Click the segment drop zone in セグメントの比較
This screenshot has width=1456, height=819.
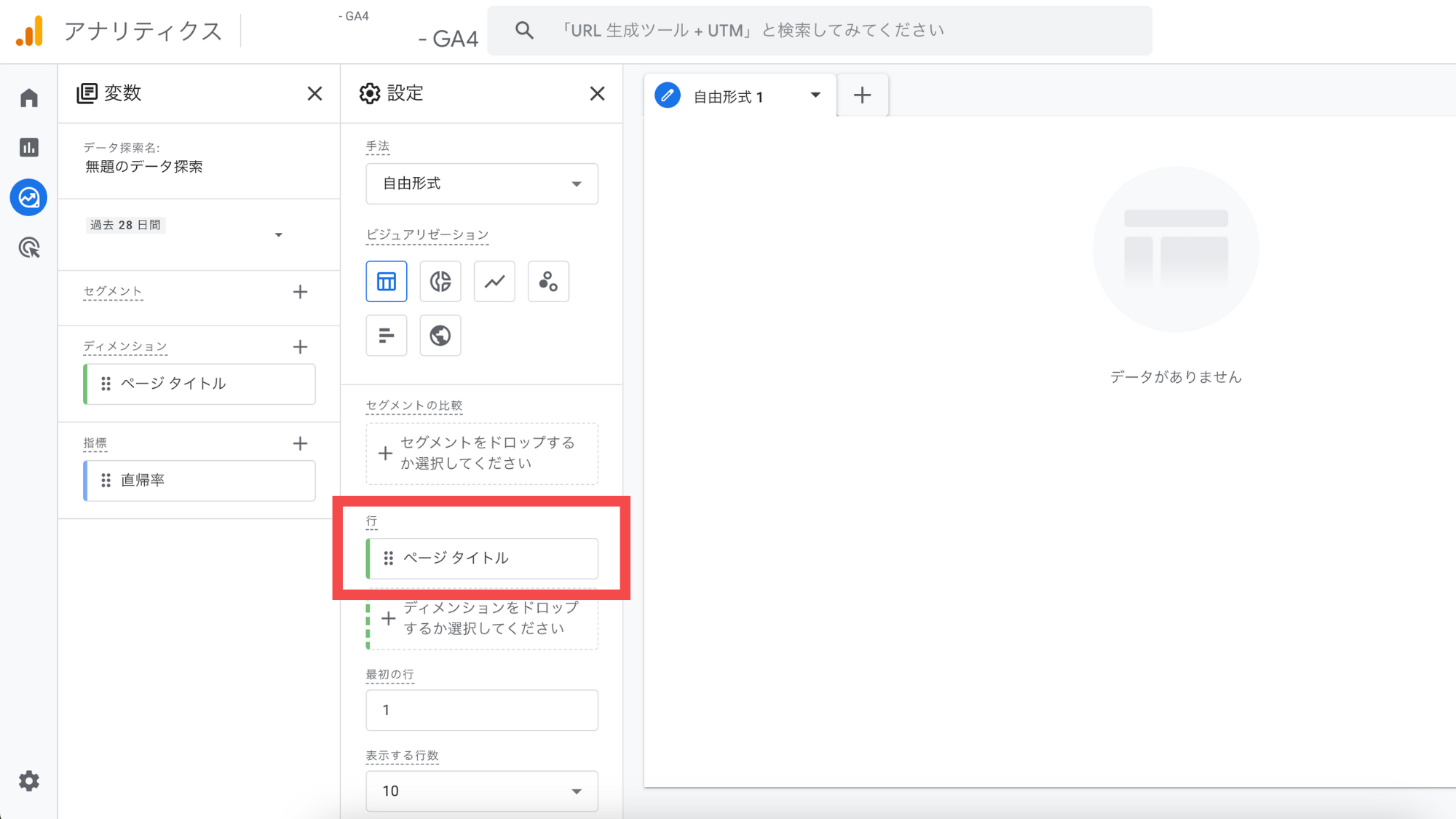point(482,453)
